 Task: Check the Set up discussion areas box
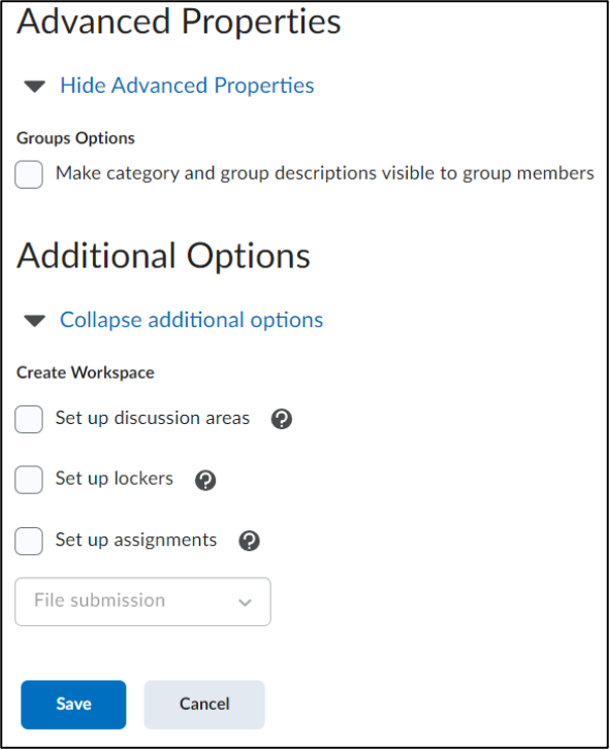[29, 419]
